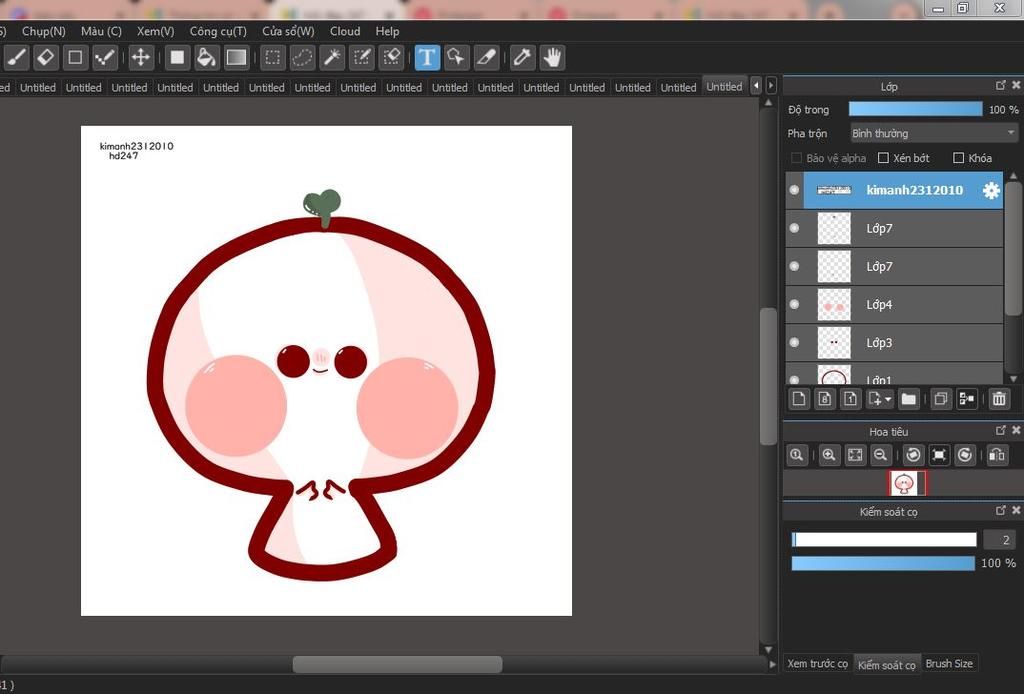This screenshot has height=694, width=1024.
Task: Add a new color layer
Action: (x=799, y=399)
